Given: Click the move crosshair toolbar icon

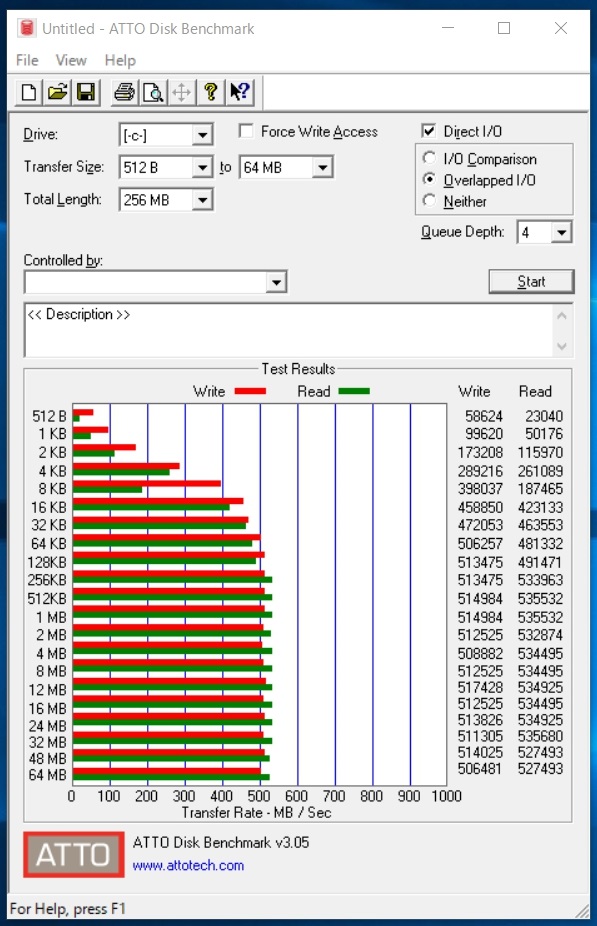Looking at the screenshot, I should (182, 93).
